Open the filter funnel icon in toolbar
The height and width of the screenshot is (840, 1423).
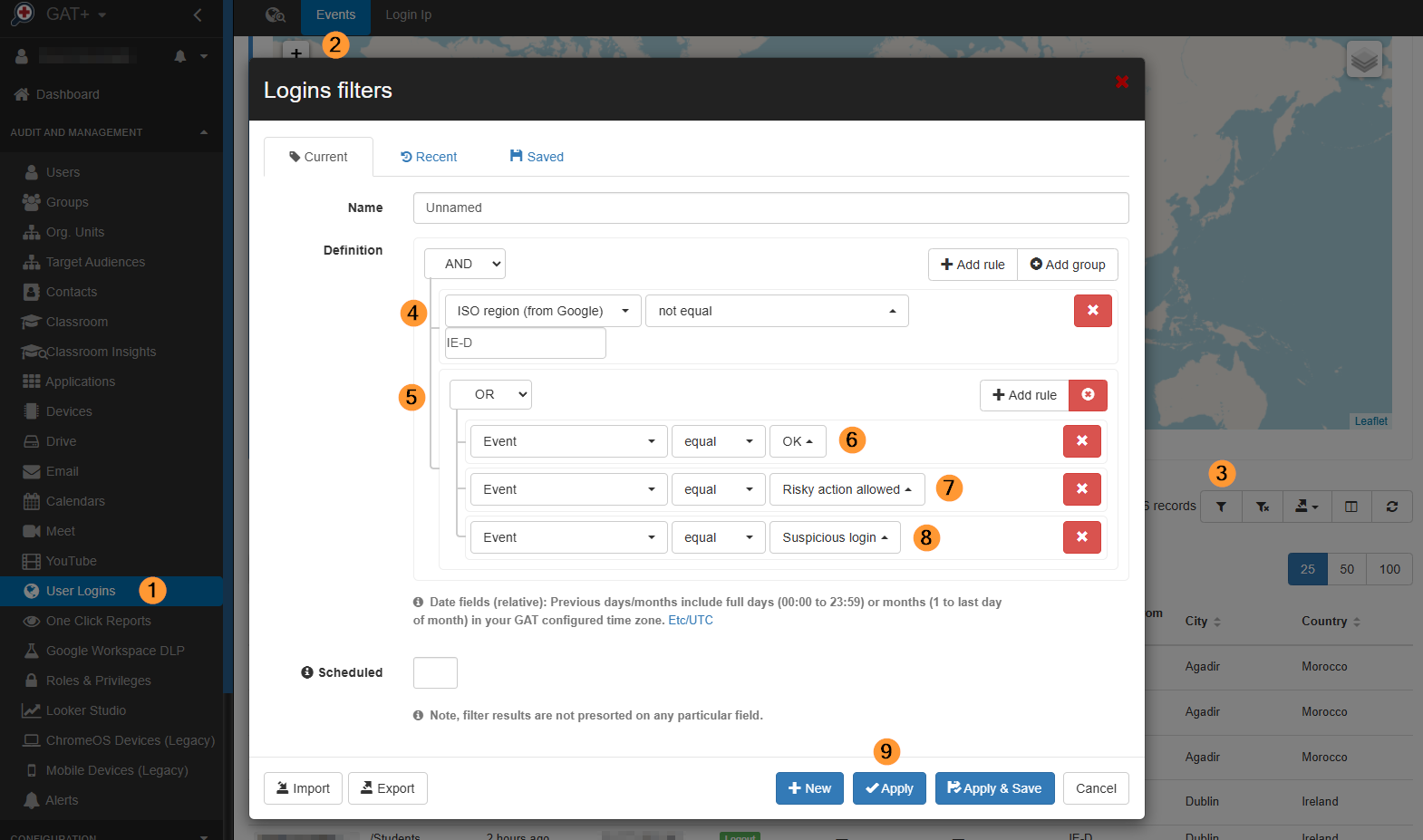click(1221, 507)
